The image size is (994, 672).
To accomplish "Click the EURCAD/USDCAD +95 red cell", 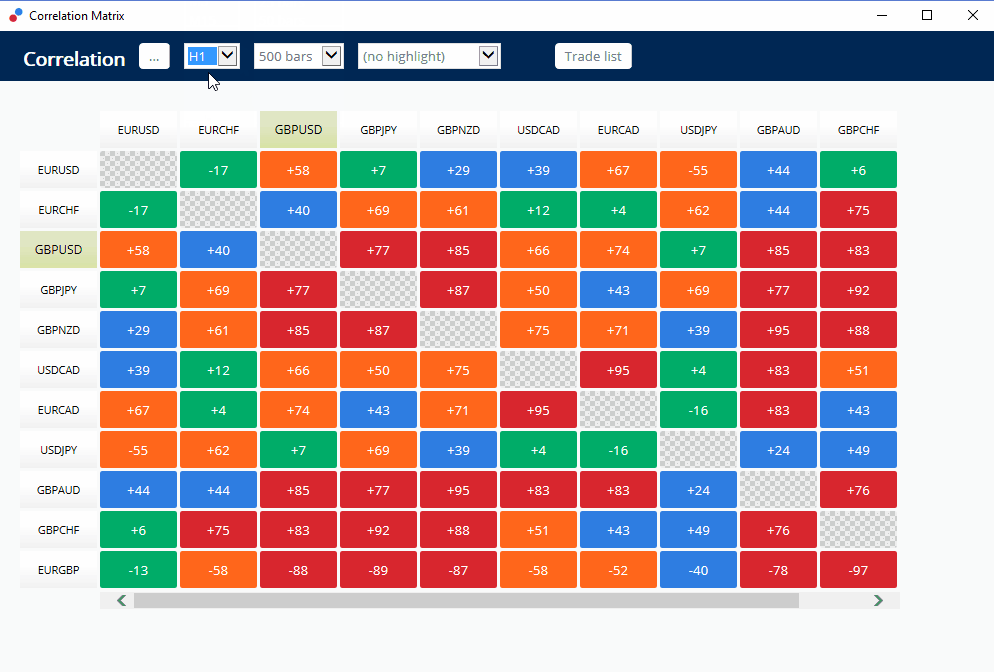I will coord(538,410).
